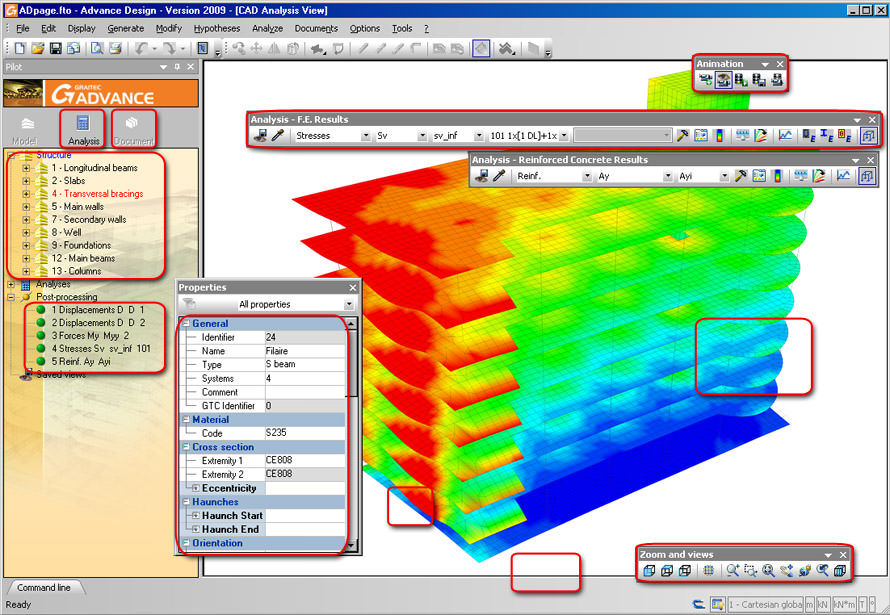
Task: Switch to the Command line tab
Action: point(44,588)
